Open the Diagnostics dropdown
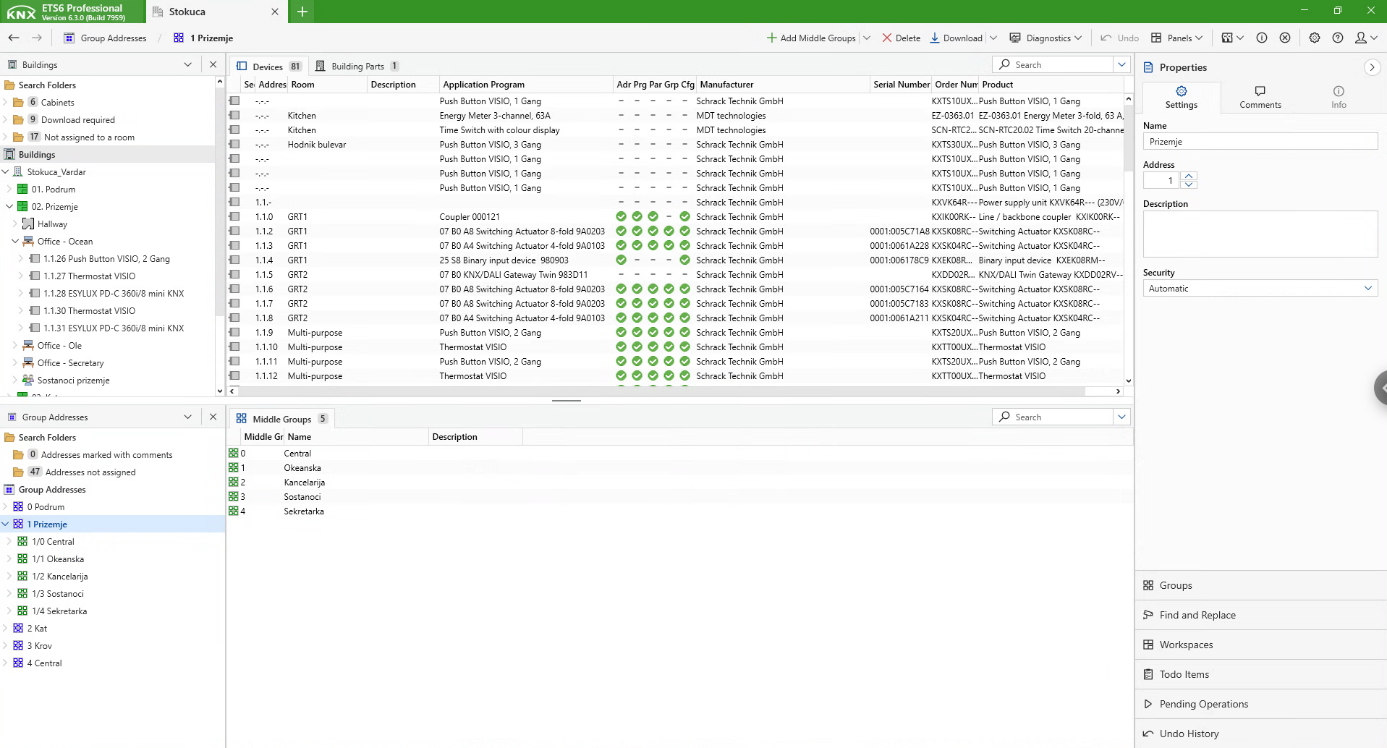The height and width of the screenshot is (748, 1387). (x=1046, y=38)
